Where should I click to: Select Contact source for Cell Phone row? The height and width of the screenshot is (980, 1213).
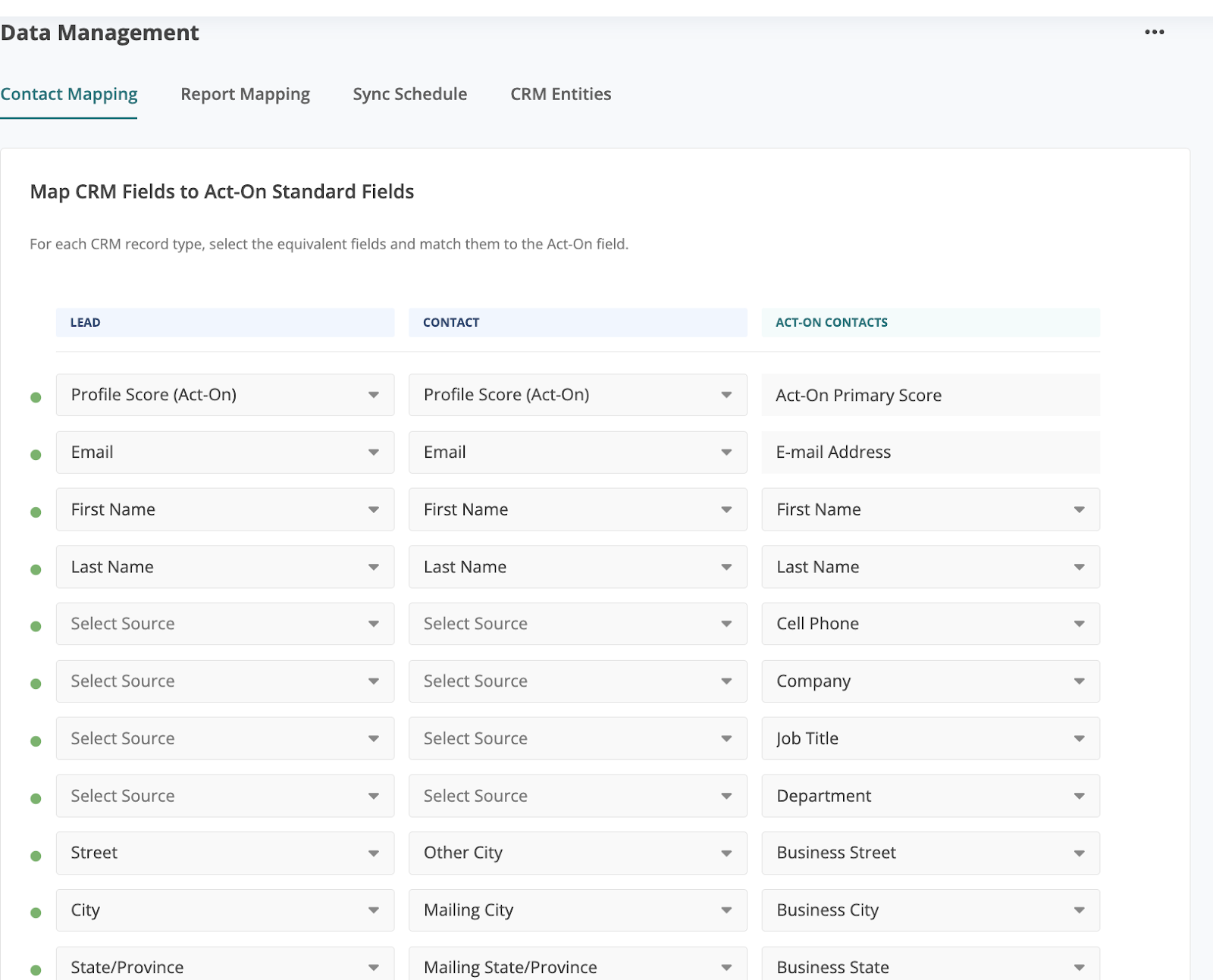pos(578,624)
